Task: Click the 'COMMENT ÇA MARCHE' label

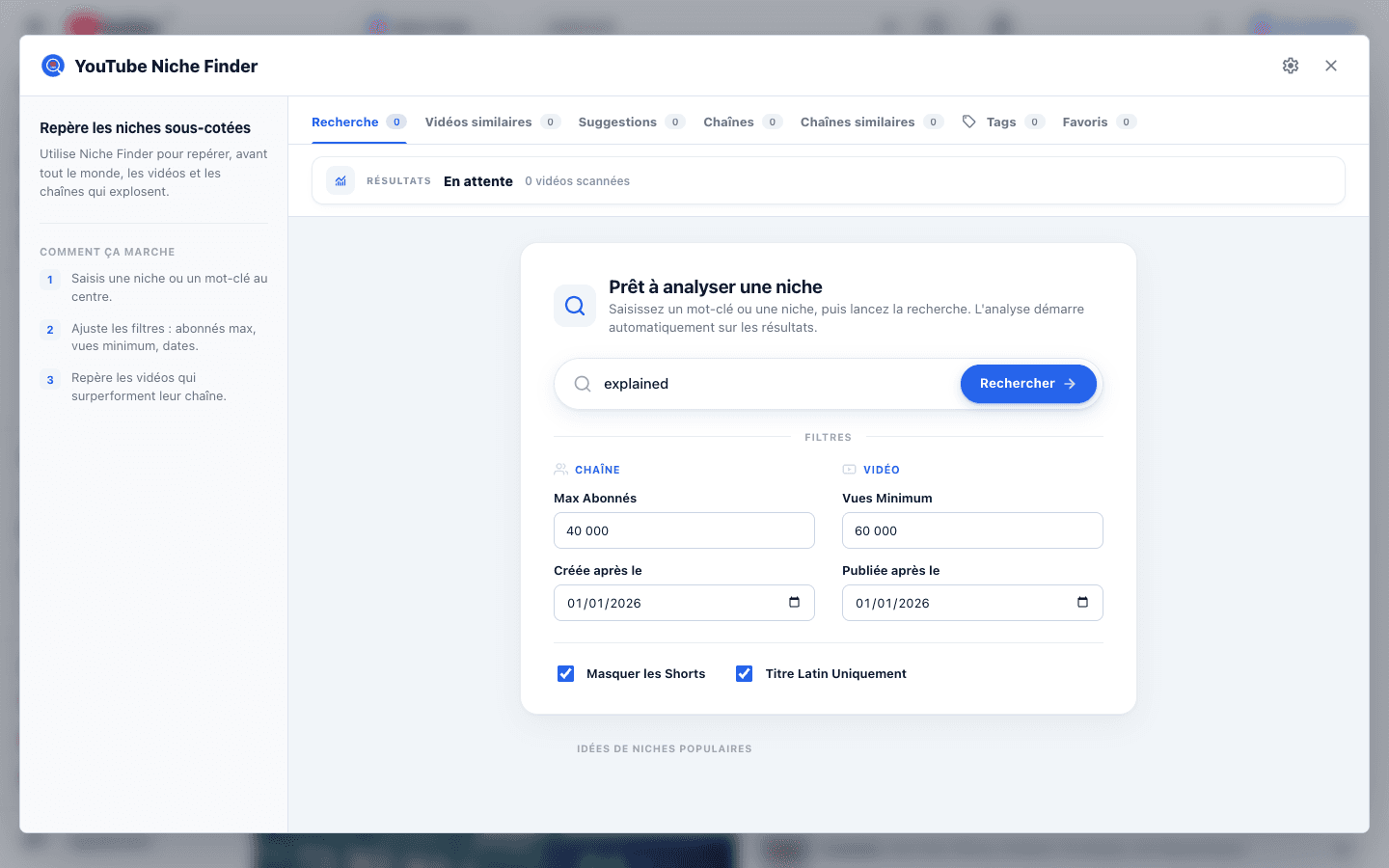Action: (107, 252)
